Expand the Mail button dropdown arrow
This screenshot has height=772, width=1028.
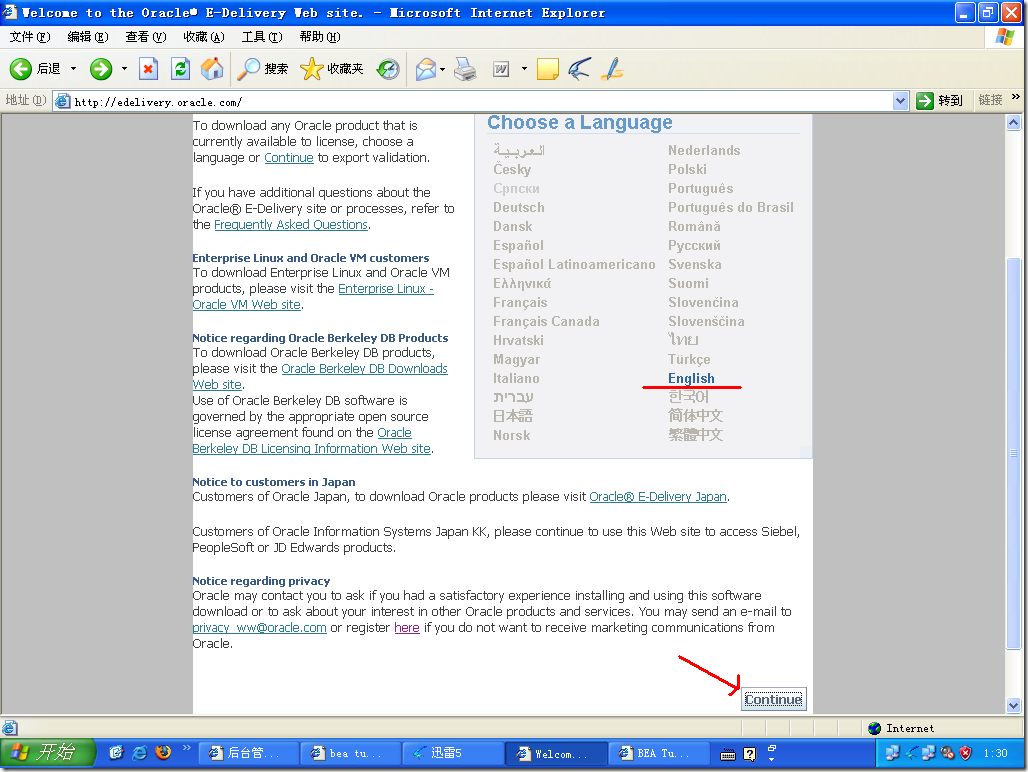pos(443,69)
